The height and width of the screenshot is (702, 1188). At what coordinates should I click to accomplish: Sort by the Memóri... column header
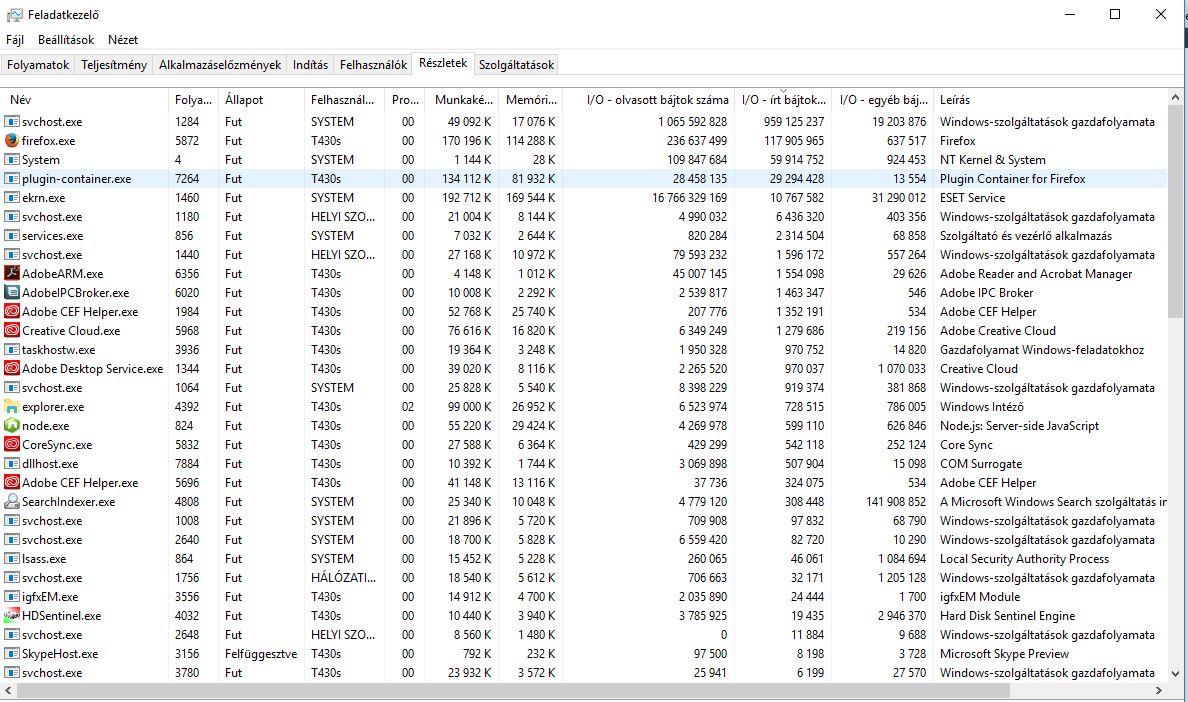point(530,100)
